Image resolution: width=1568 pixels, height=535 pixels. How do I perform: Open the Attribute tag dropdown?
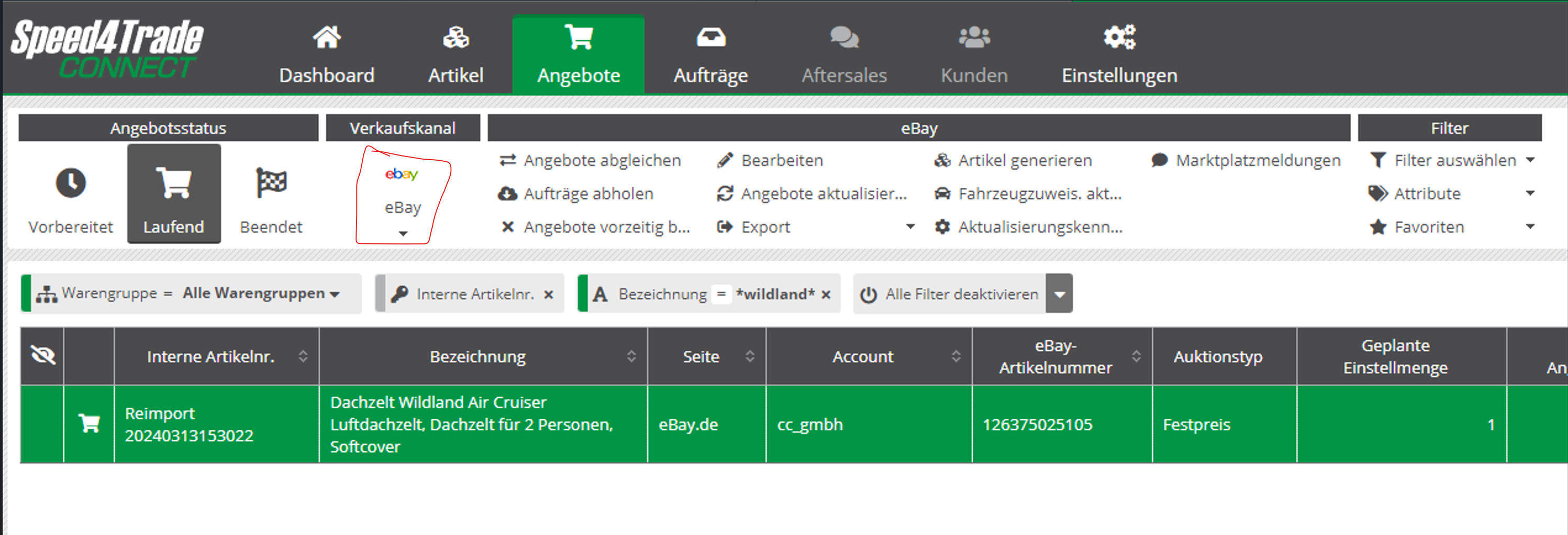(1452, 194)
